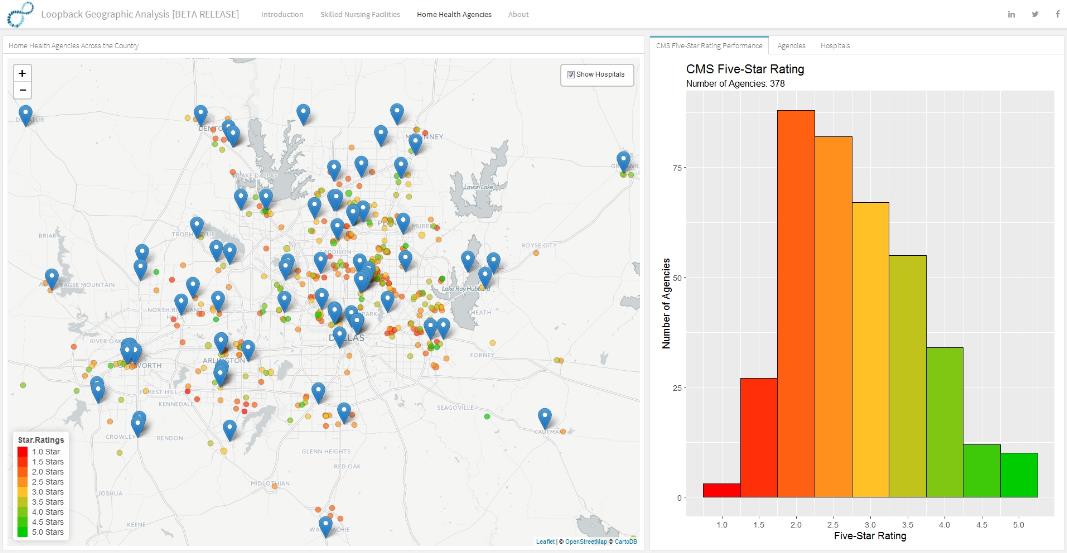The height and width of the screenshot is (553, 1067).
Task: Switch to the Agencies tab
Action: pos(791,45)
